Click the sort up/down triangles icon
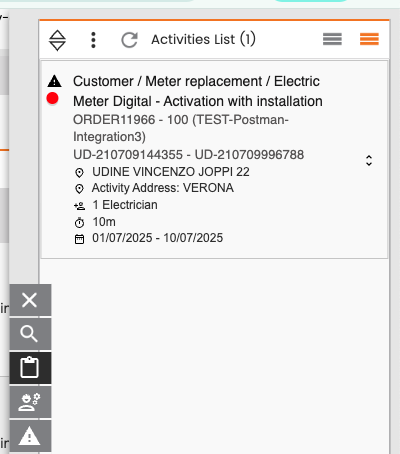 [57, 40]
